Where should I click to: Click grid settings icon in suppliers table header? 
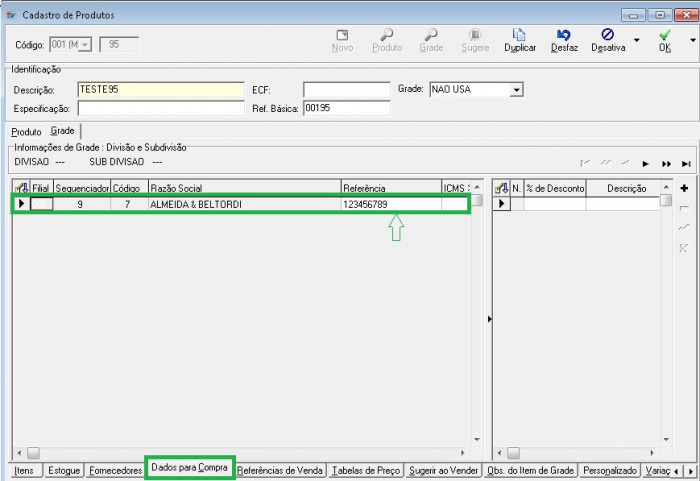point(20,188)
